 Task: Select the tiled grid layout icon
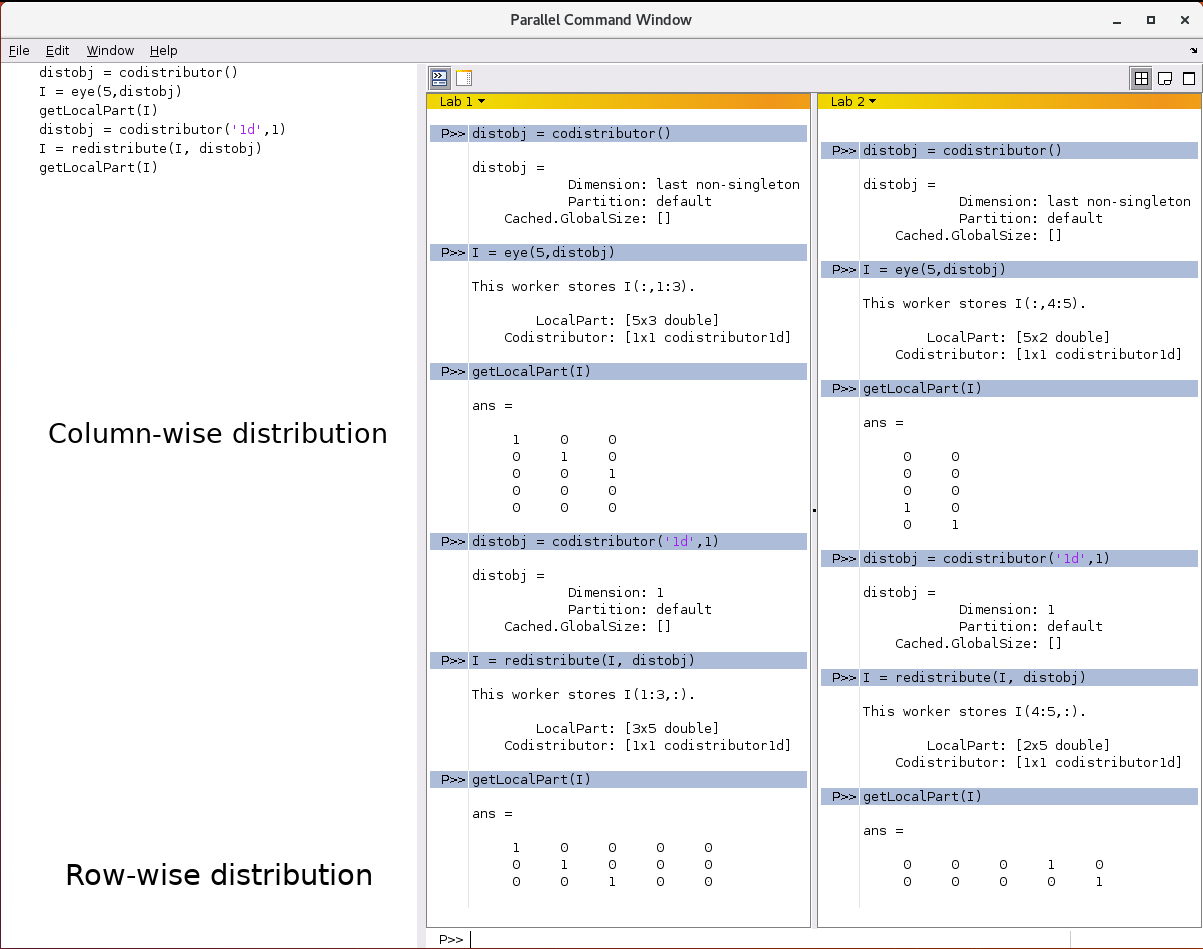[1141, 78]
